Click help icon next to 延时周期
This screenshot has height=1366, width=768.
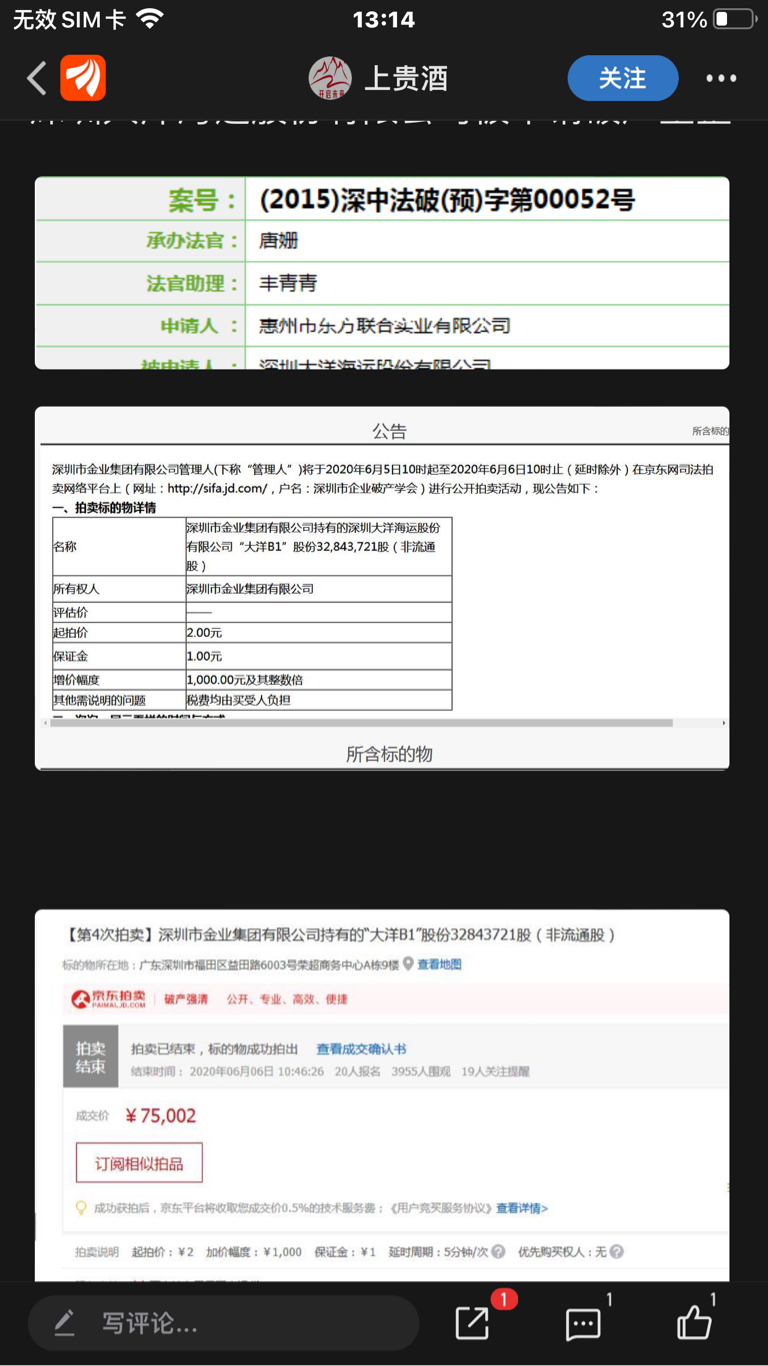pyautogui.click(x=498, y=1252)
